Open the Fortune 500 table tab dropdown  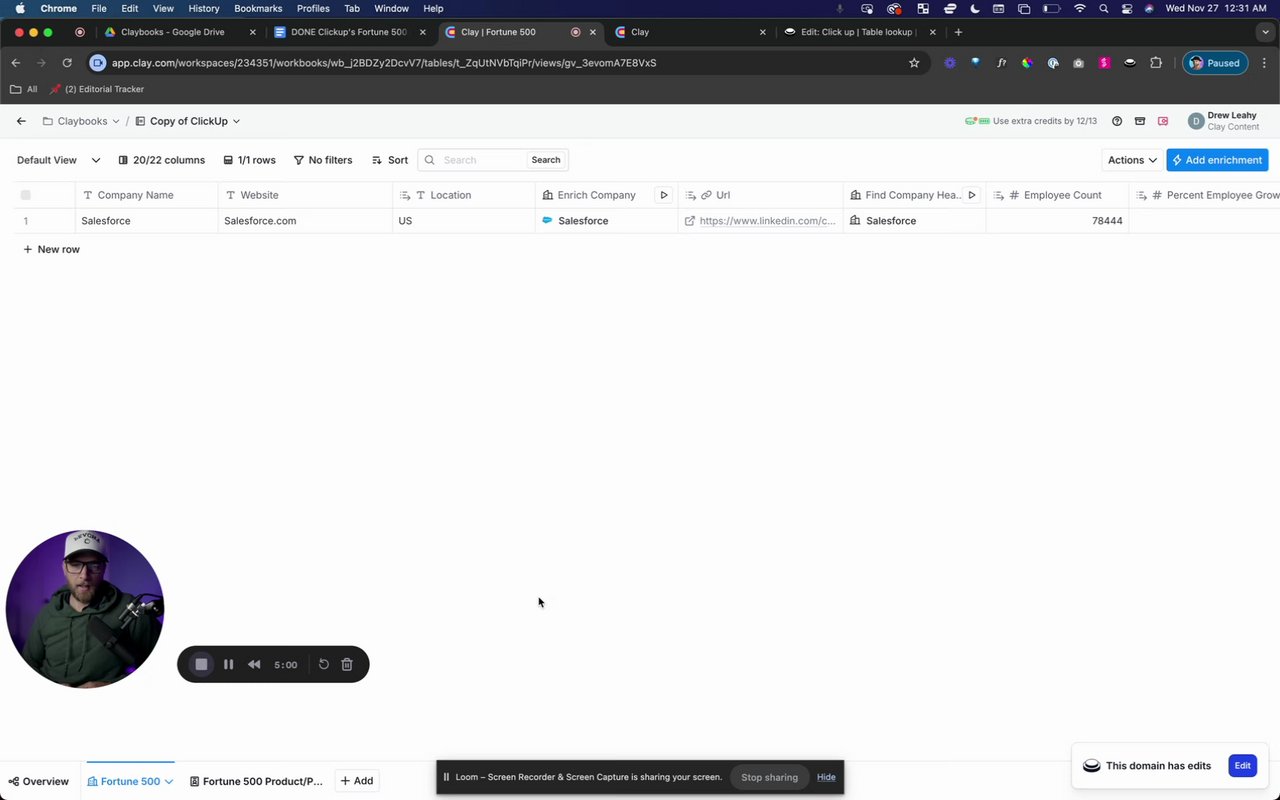pyautogui.click(x=169, y=781)
